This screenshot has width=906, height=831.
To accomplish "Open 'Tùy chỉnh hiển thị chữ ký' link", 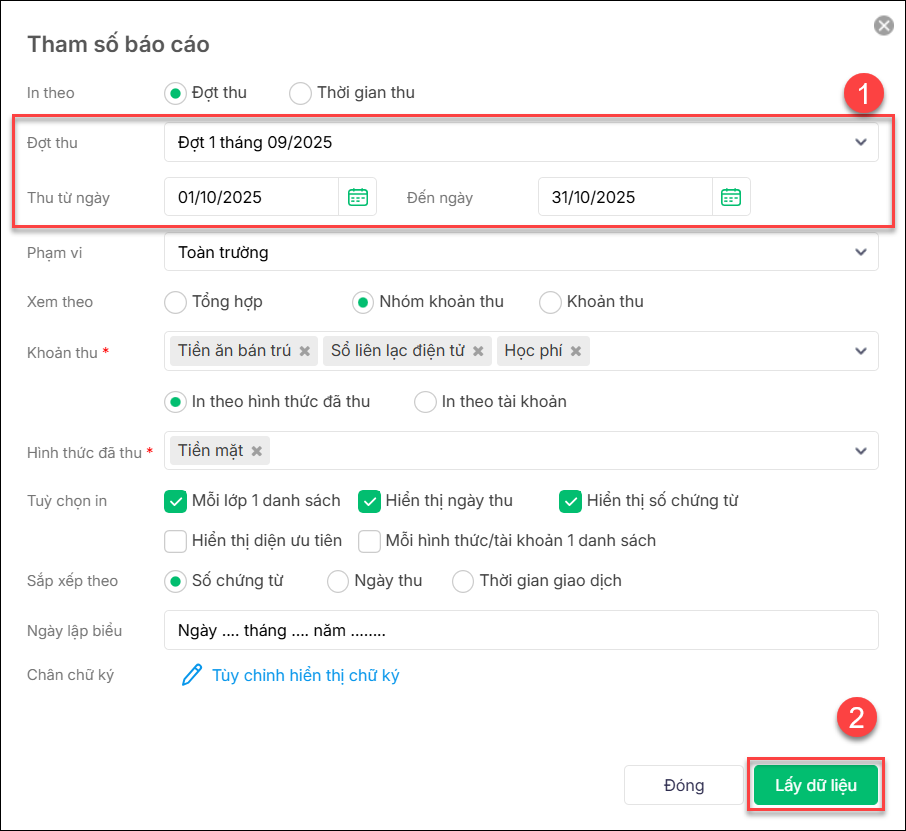I will [305, 675].
